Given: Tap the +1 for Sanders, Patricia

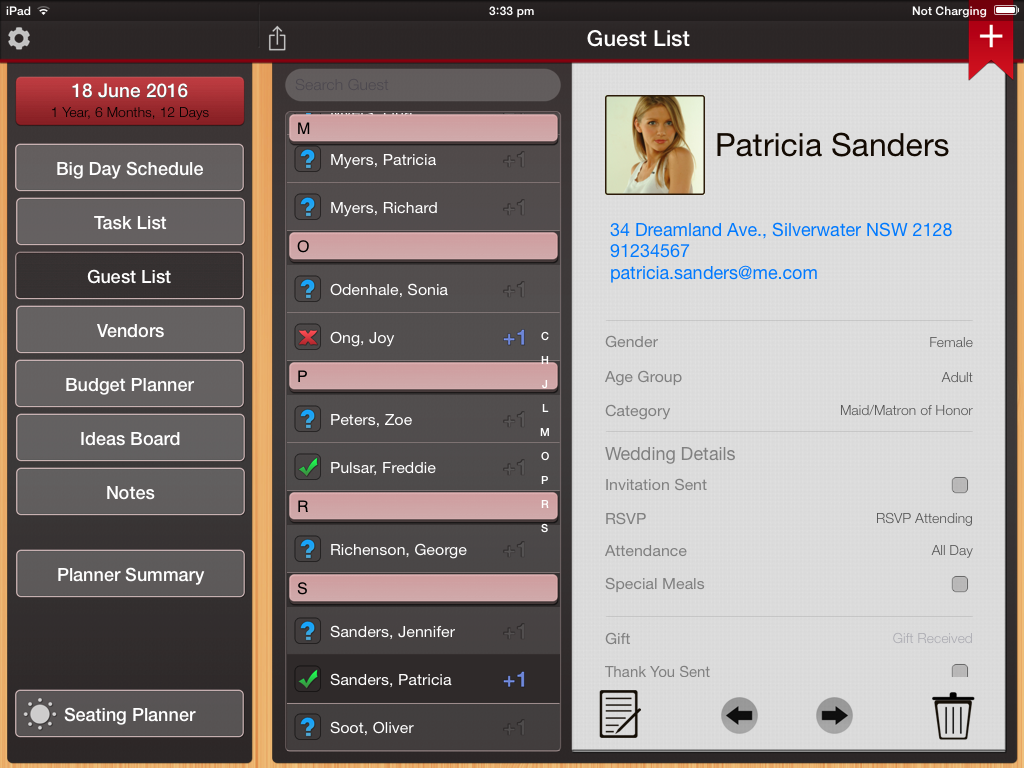Looking at the screenshot, I should [x=515, y=680].
